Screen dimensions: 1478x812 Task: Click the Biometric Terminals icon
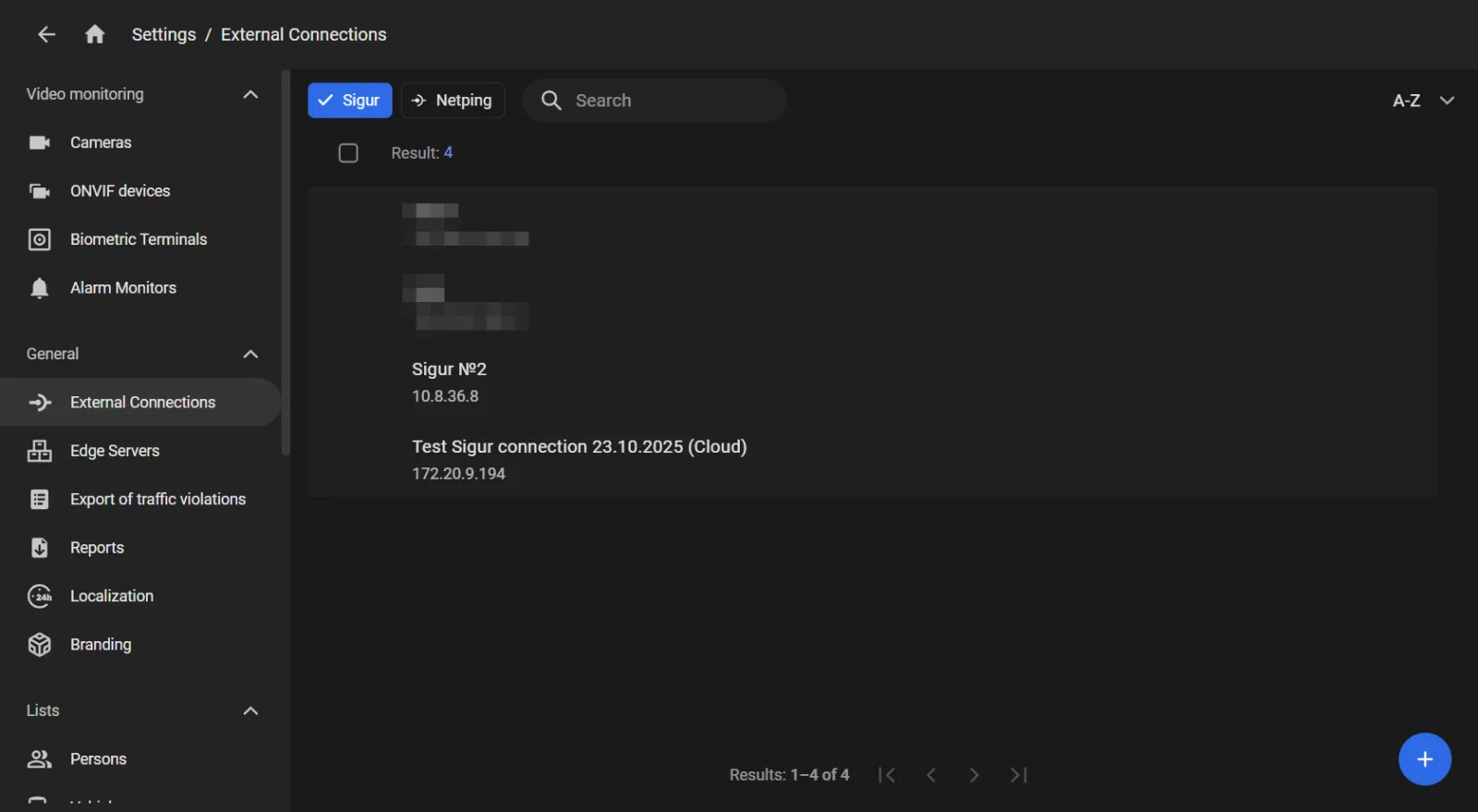pos(40,239)
